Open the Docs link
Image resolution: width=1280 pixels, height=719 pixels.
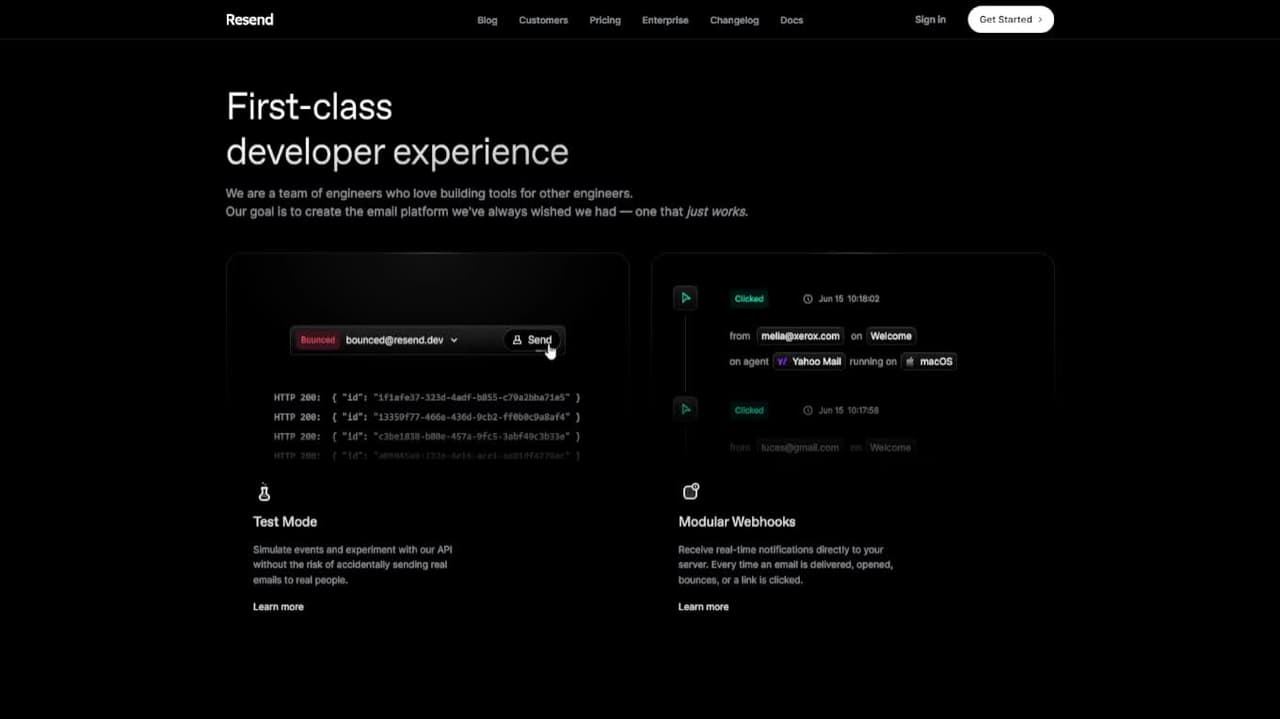coord(791,20)
